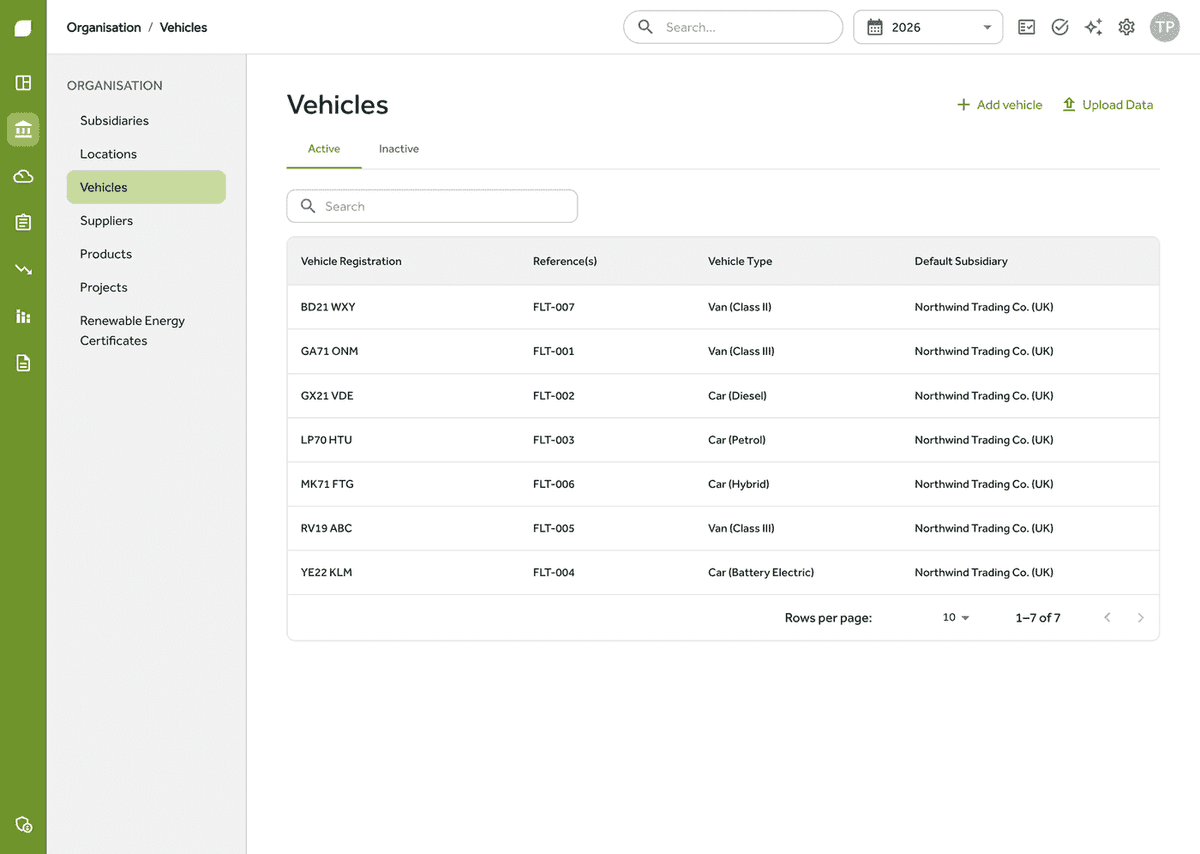Switch to the Inactive tab
This screenshot has height=854, width=1200.
point(399,149)
